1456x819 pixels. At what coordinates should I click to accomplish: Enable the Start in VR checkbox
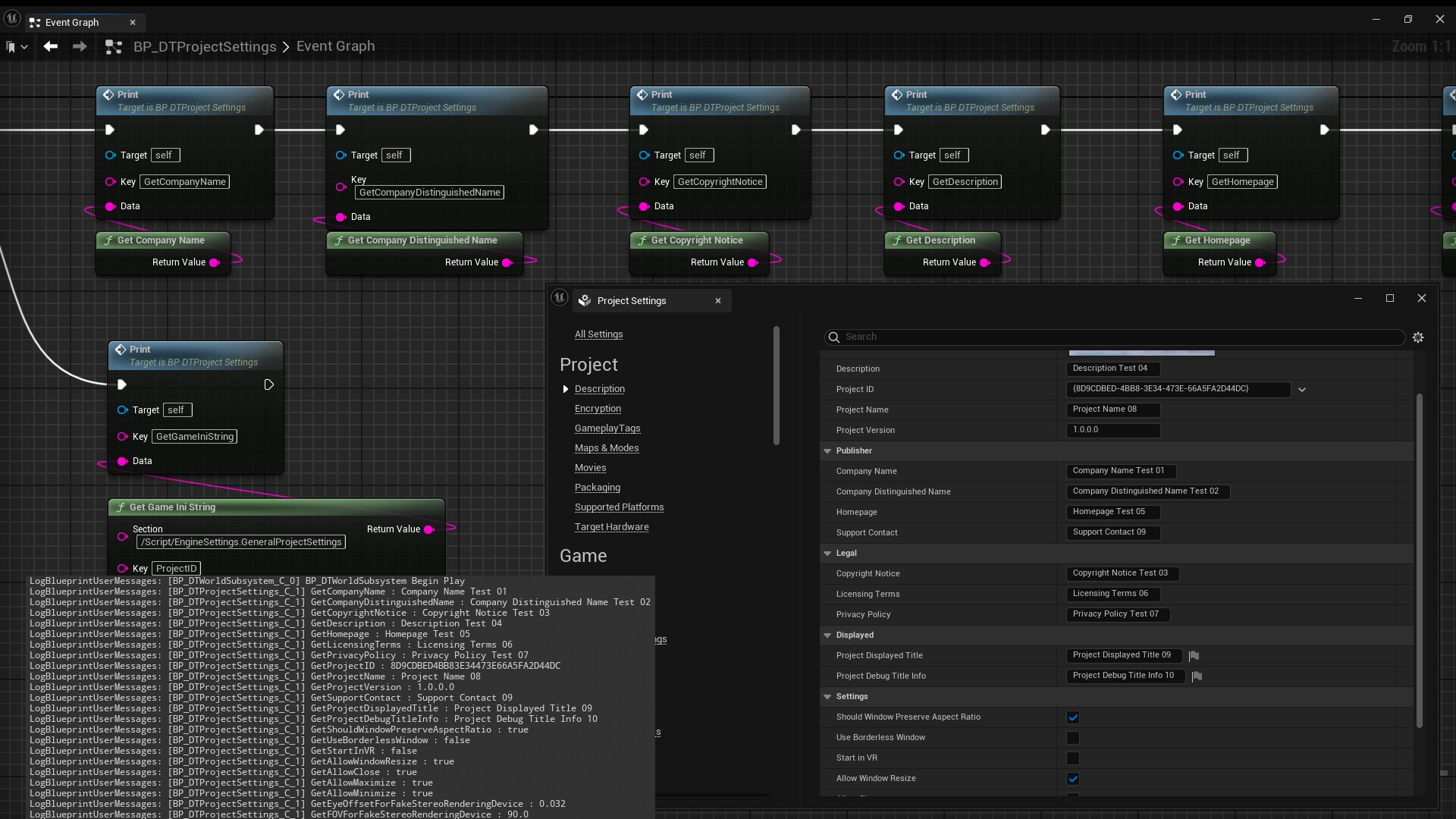coord(1073,758)
